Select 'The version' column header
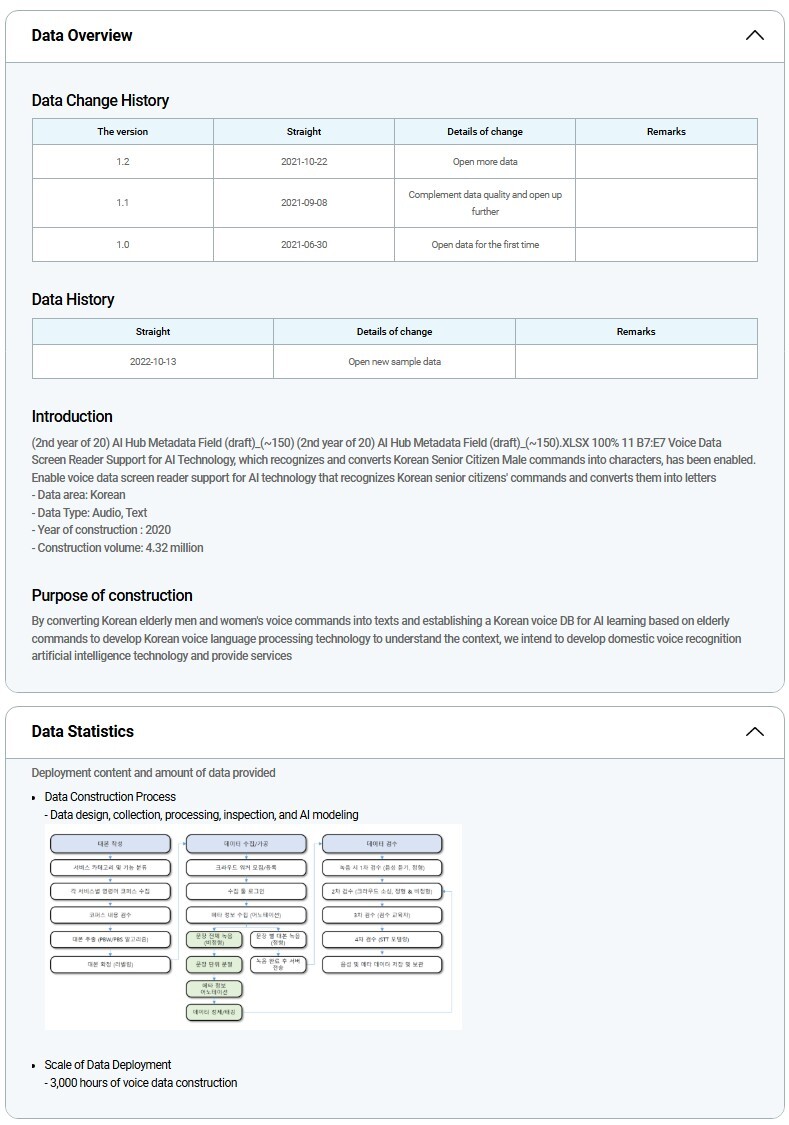The height and width of the screenshot is (1125, 789). pyautogui.click(x=122, y=132)
